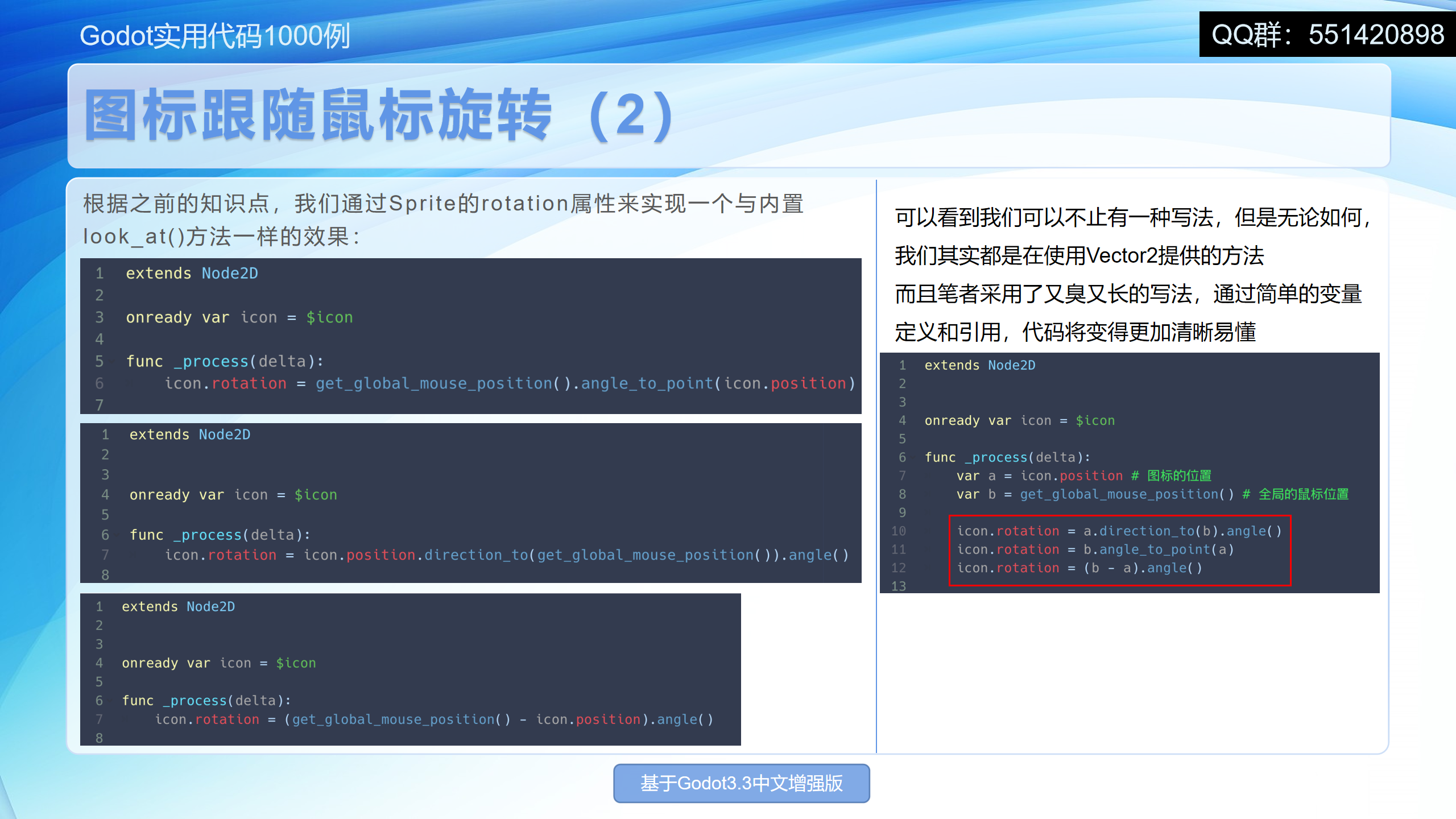The width and height of the screenshot is (1456, 819).
Task: Click the code line using icon.position.direction_to(get_global_mouse_position()).angle()
Action: tap(507, 555)
